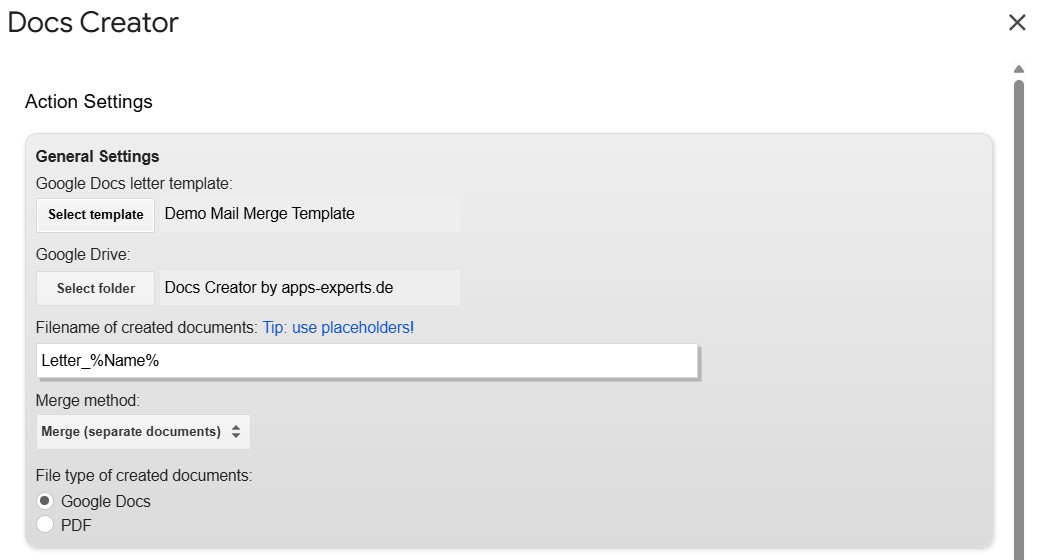The width and height of the screenshot is (1037, 560).
Task: Click the Action Settings heading
Action: (x=89, y=101)
